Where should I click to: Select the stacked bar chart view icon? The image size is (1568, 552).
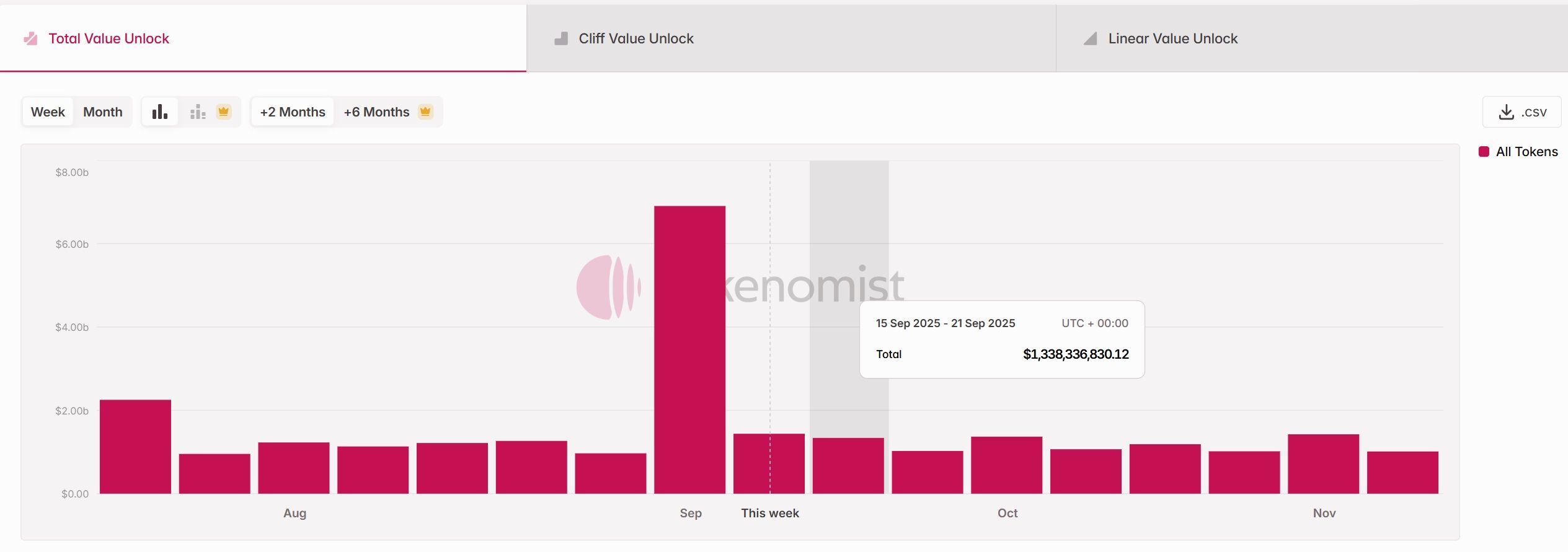click(198, 112)
